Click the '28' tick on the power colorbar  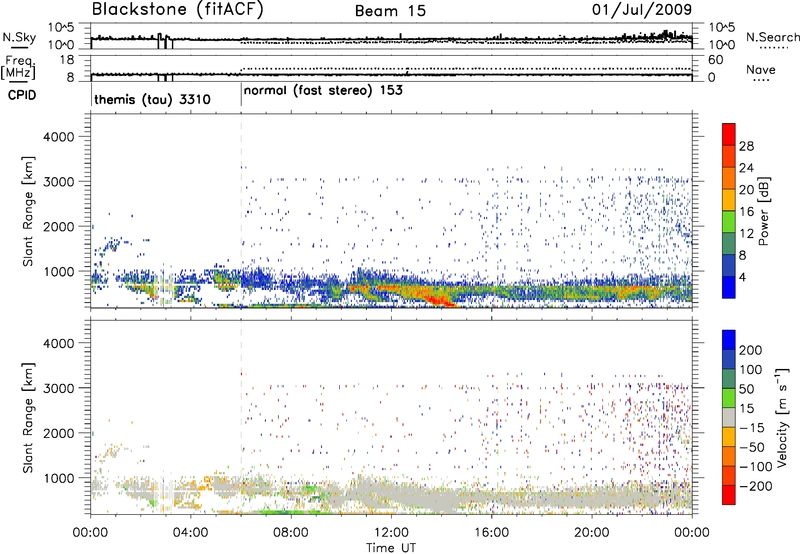(746, 146)
